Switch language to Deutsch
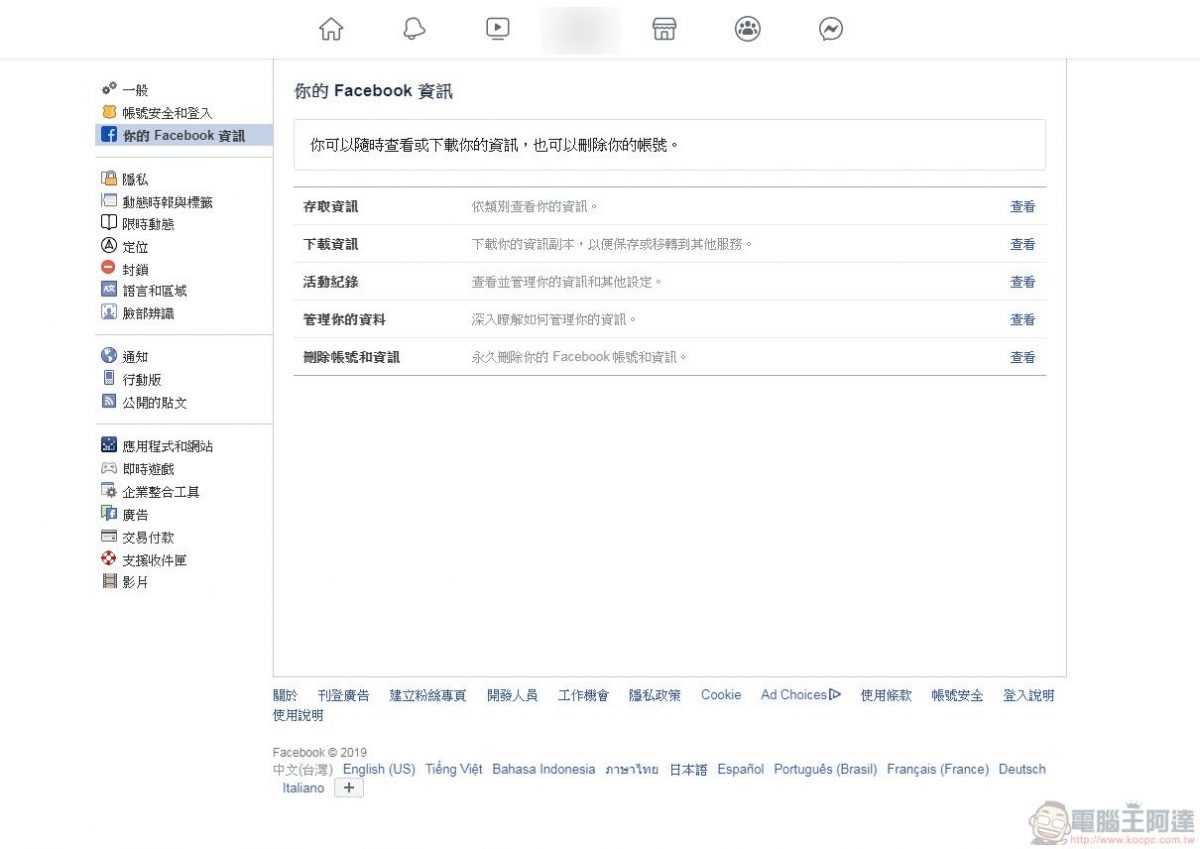This screenshot has width=1200, height=849. 1022,769
